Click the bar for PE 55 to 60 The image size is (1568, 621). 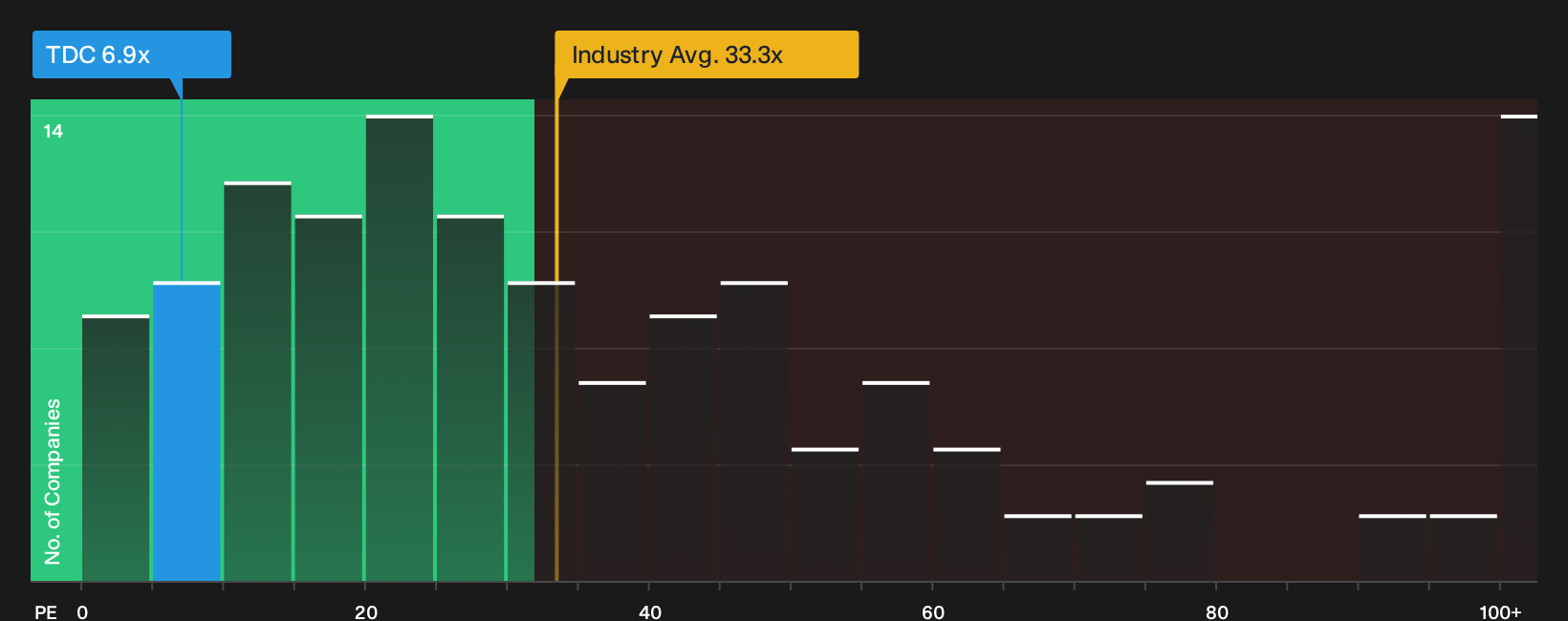(x=896, y=482)
